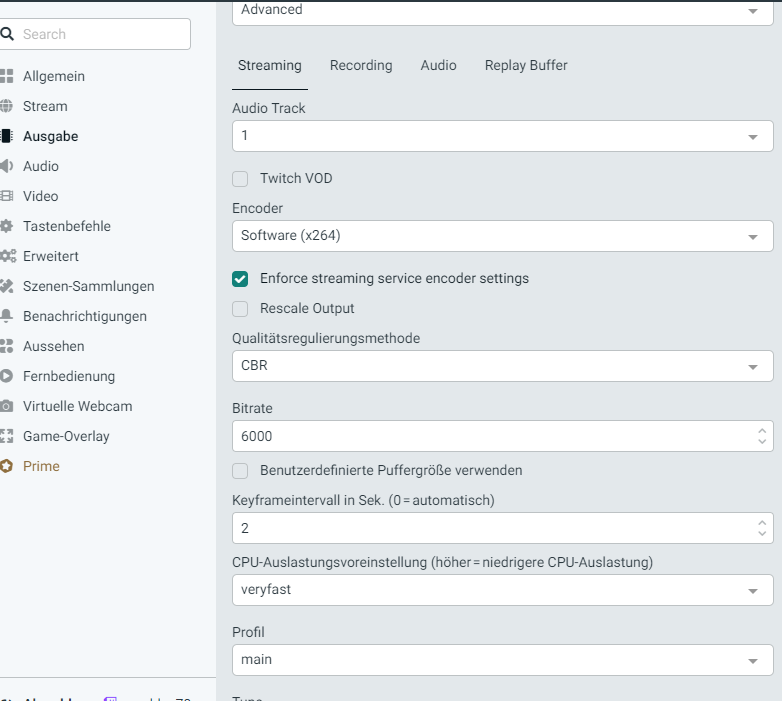Click the Allgemein grid icon in sidebar
This screenshot has height=701, width=782.
6,76
